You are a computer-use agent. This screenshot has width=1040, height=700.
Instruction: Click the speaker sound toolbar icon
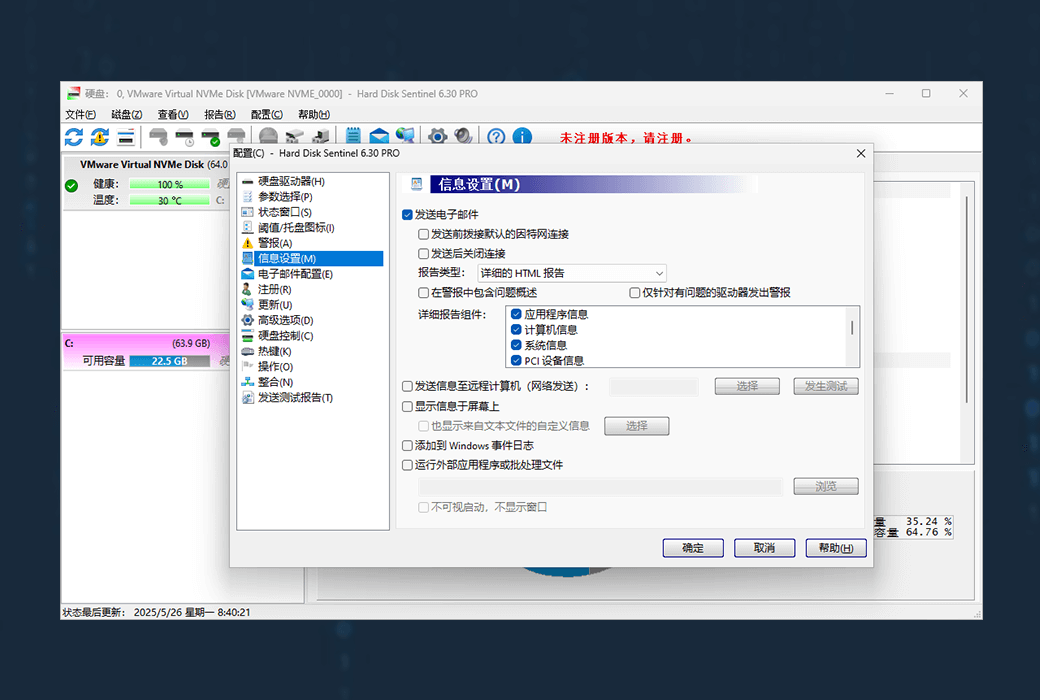click(463, 136)
